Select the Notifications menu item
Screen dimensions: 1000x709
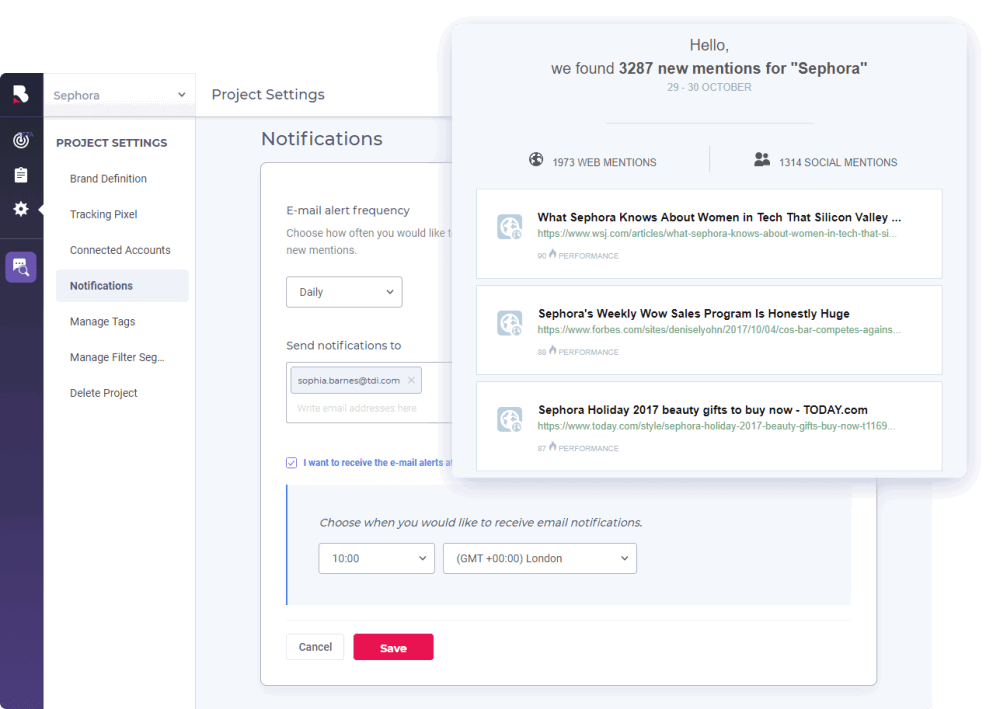pos(122,286)
